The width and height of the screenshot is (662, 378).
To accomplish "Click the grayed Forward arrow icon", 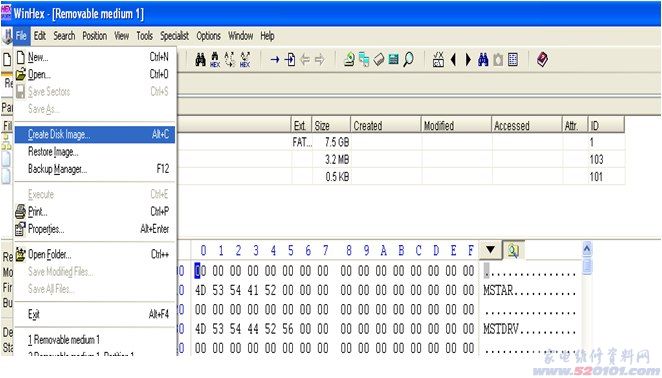I will point(320,60).
